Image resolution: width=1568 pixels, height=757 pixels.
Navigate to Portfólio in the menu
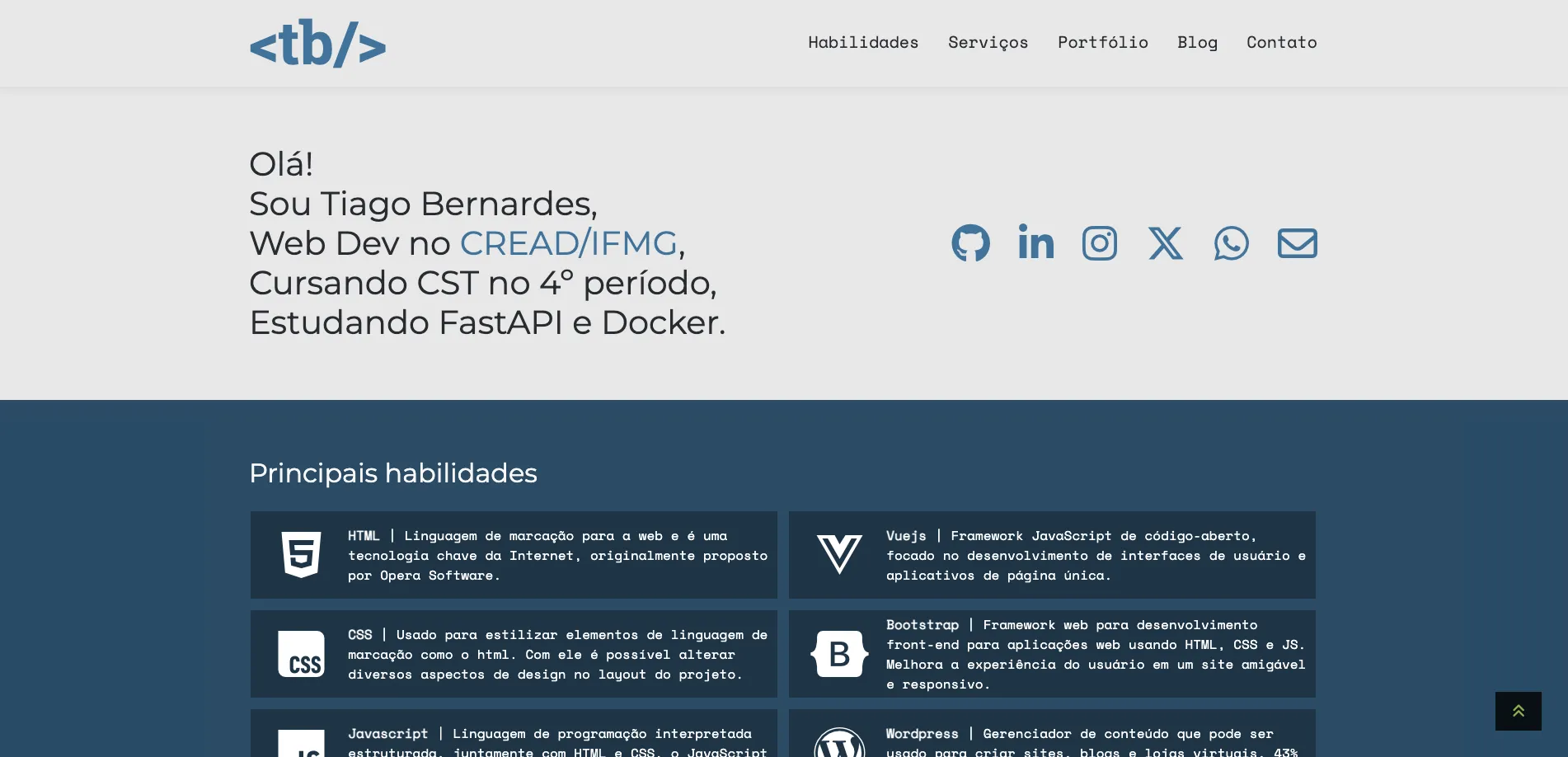pyautogui.click(x=1102, y=42)
